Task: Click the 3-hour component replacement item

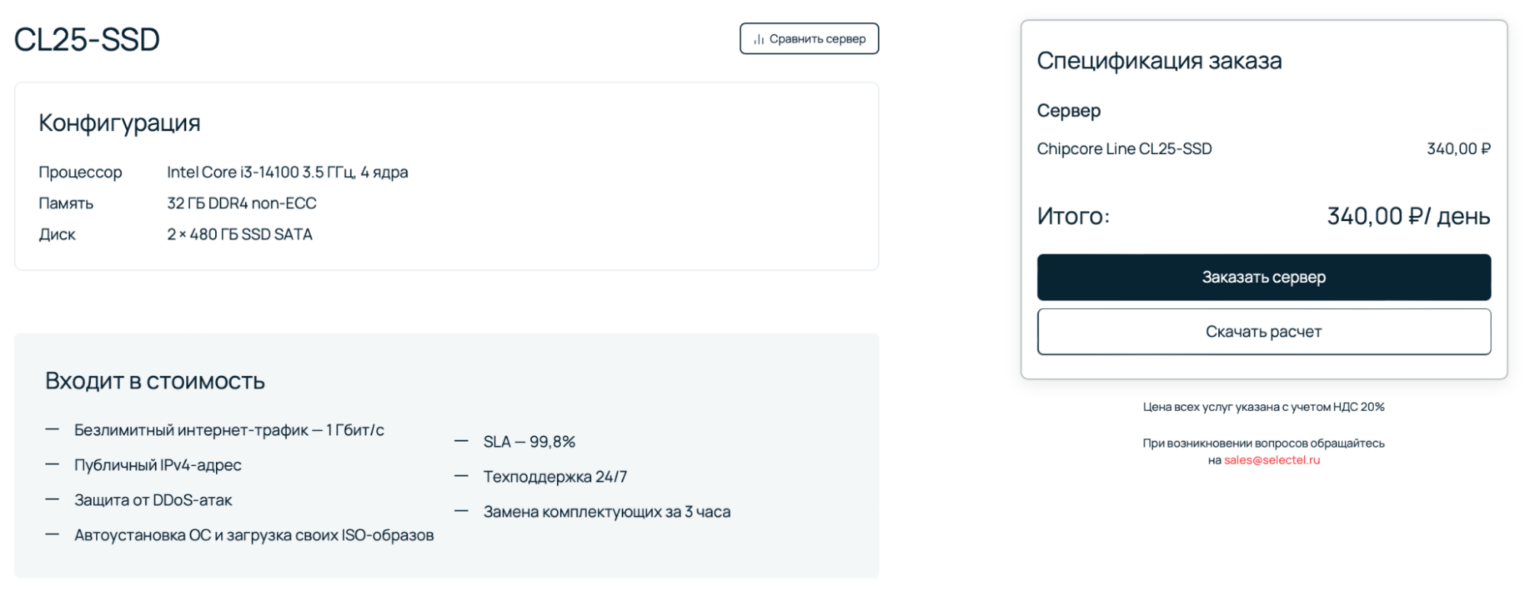Action: click(x=606, y=511)
